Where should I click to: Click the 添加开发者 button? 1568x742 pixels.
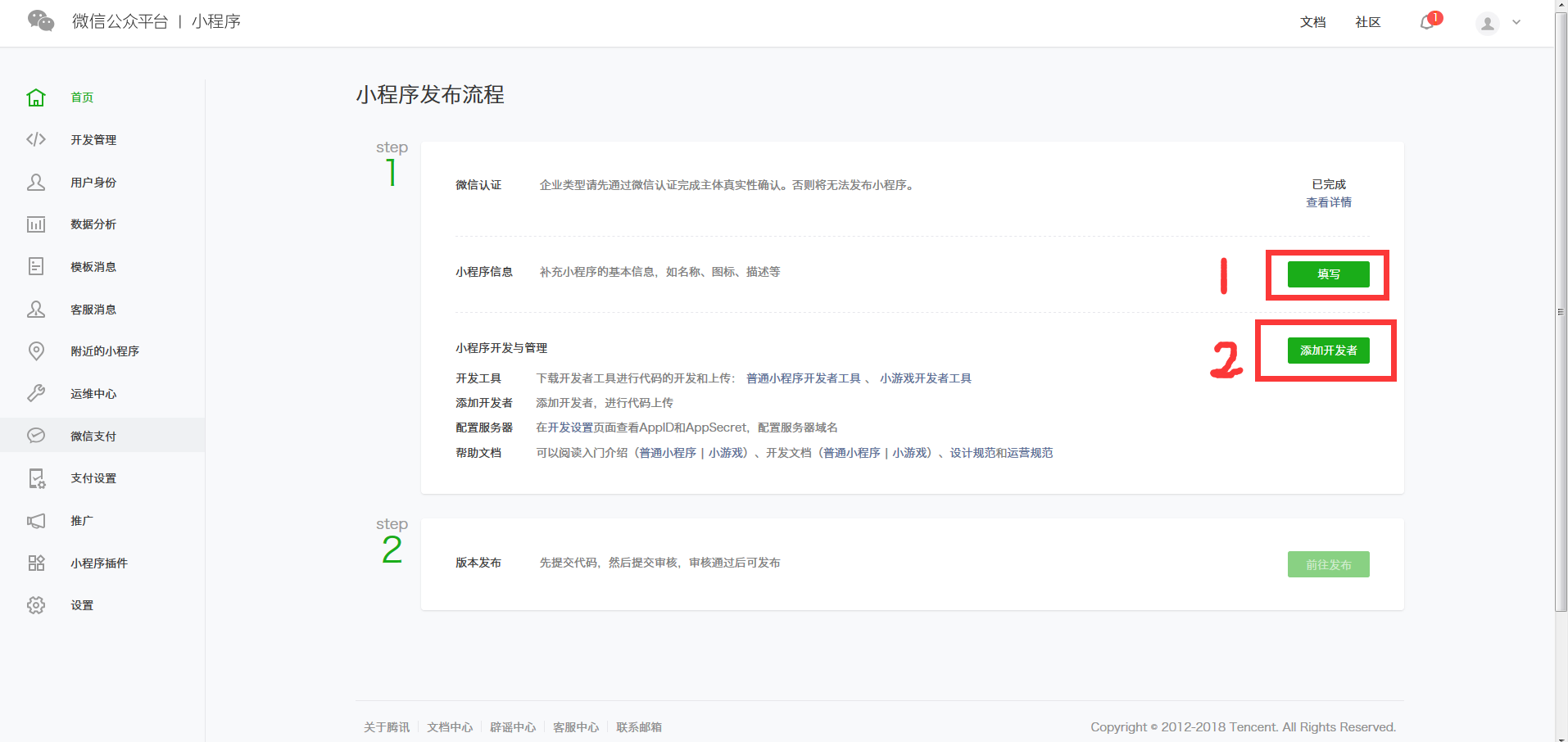click(x=1329, y=351)
